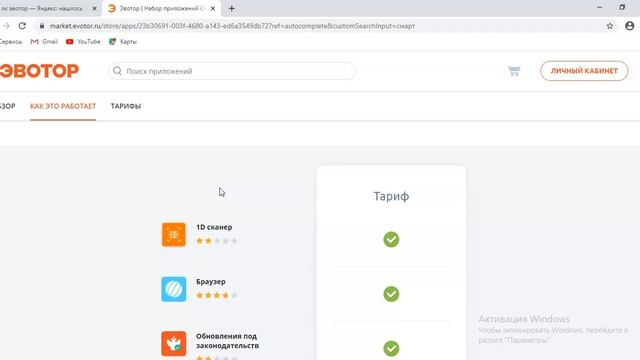Close the Яндекс search tab
This screenshot has width=640, height=360.
coord(94,8)
